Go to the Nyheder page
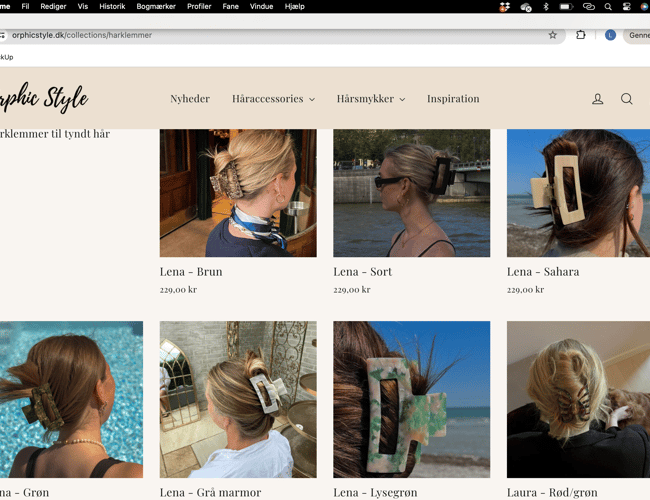 coord(190,99)
